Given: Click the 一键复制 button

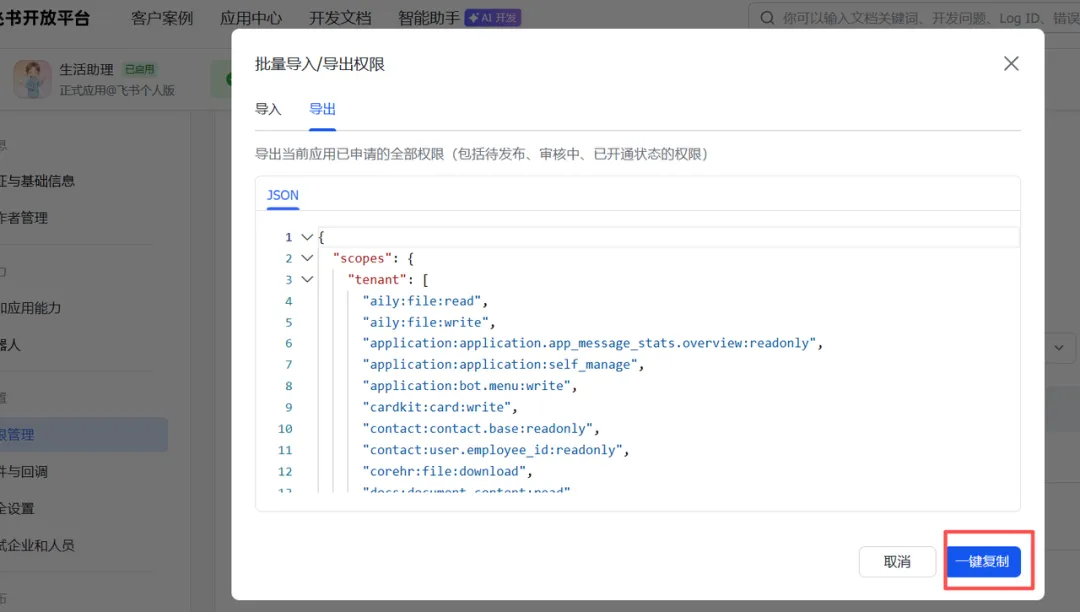Looking at the screenshot, I should (983, 562).
